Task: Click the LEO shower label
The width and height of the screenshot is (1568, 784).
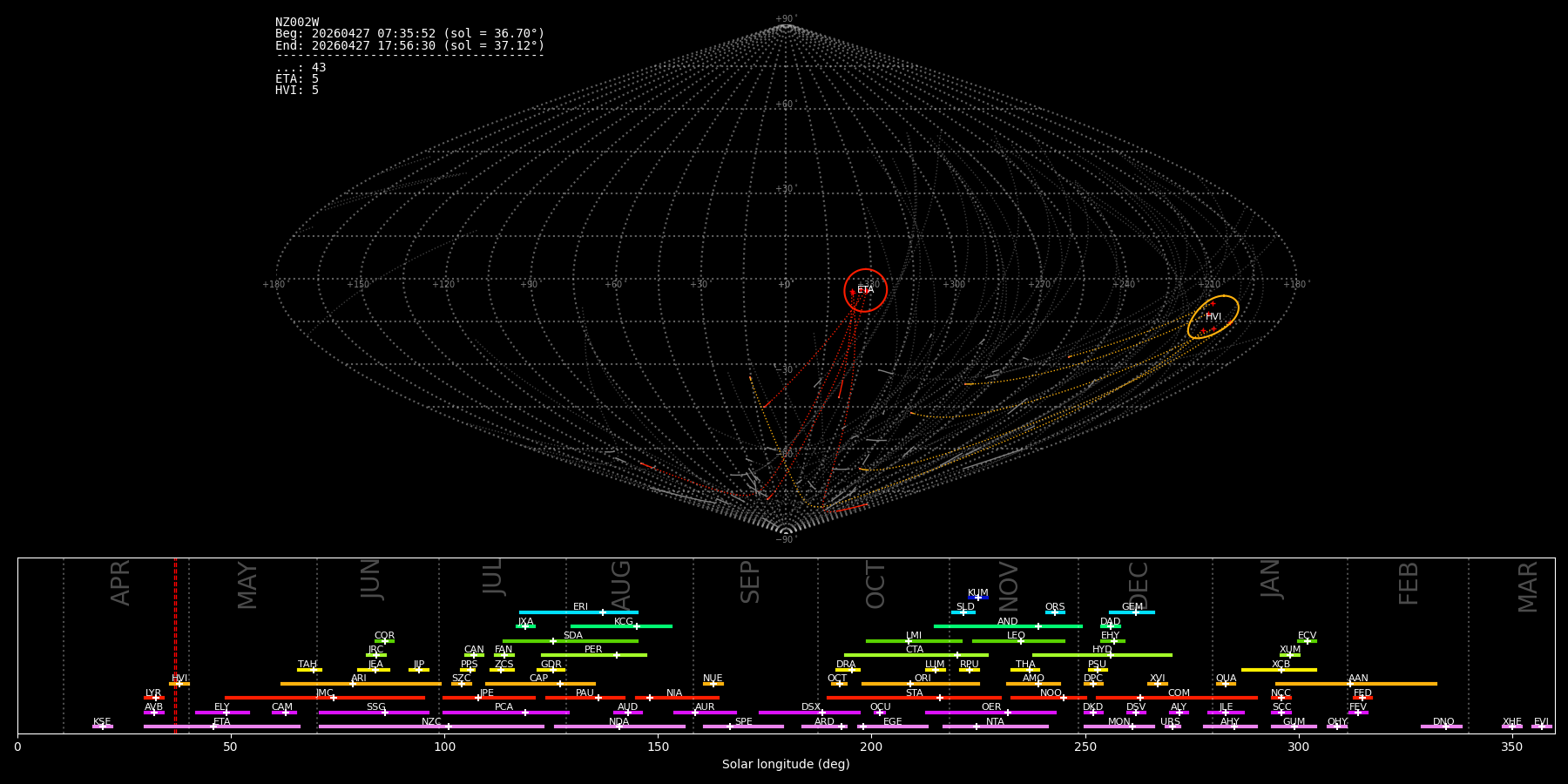Action: [1017, 636]
